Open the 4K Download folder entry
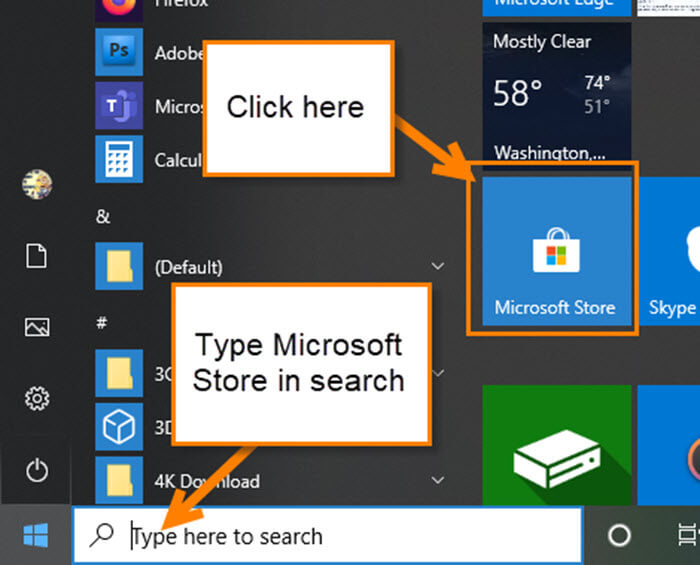700x565 pixels. 272,481
